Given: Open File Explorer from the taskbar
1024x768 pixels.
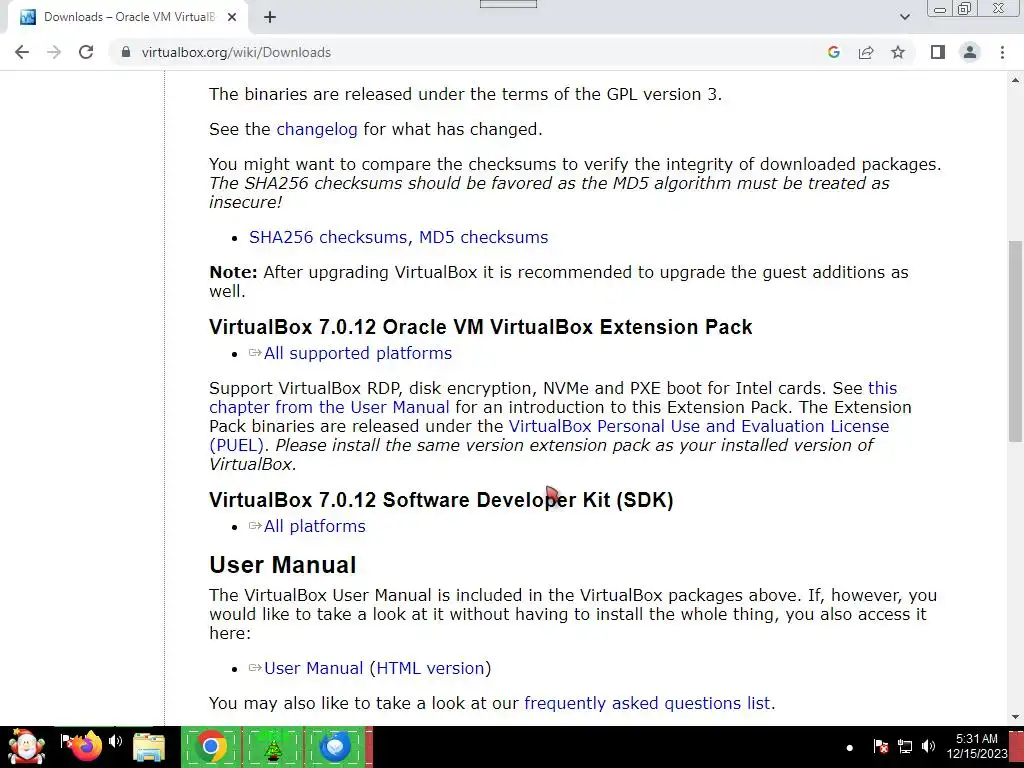Looking at the screenshot, I should coord(149,747).
